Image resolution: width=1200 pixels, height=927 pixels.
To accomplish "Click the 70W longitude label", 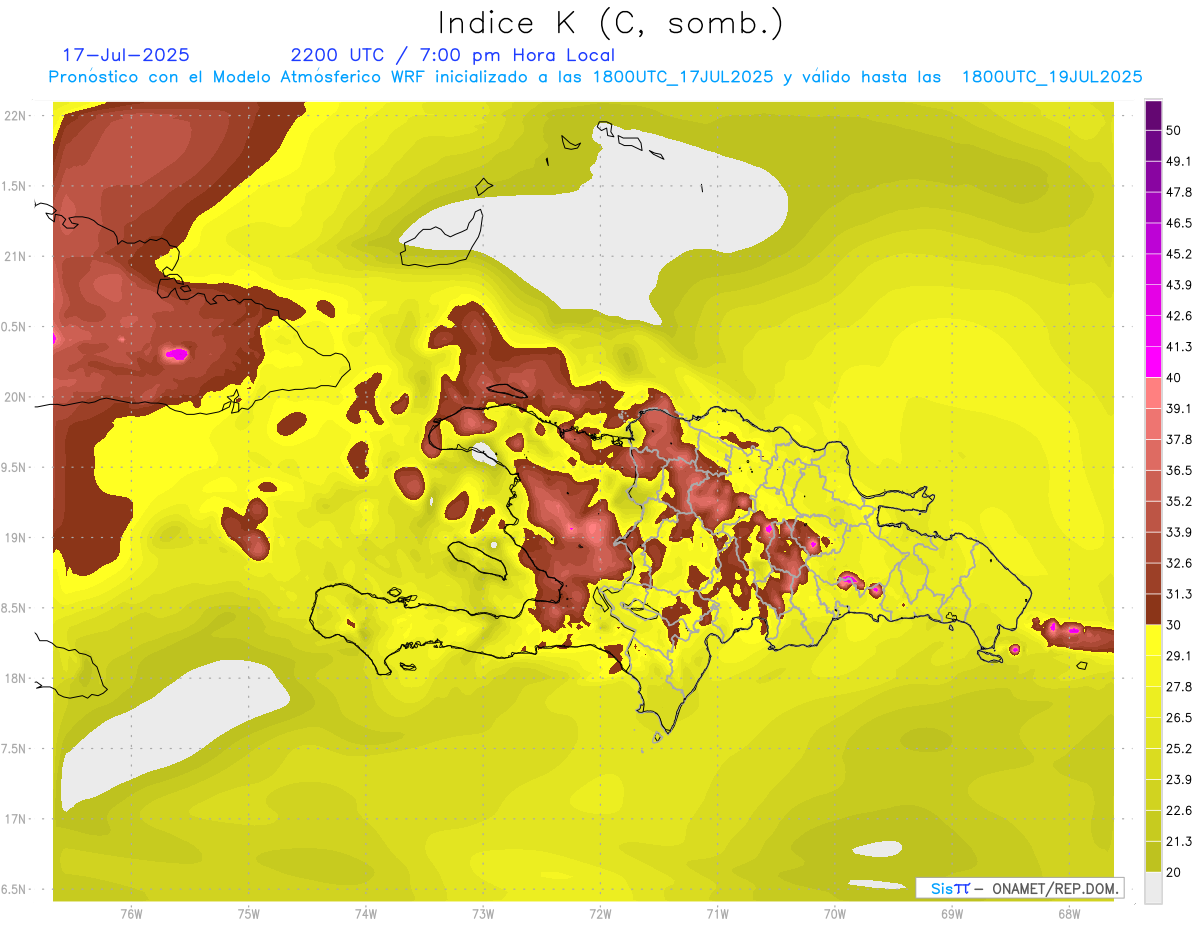I will [835, 914].
